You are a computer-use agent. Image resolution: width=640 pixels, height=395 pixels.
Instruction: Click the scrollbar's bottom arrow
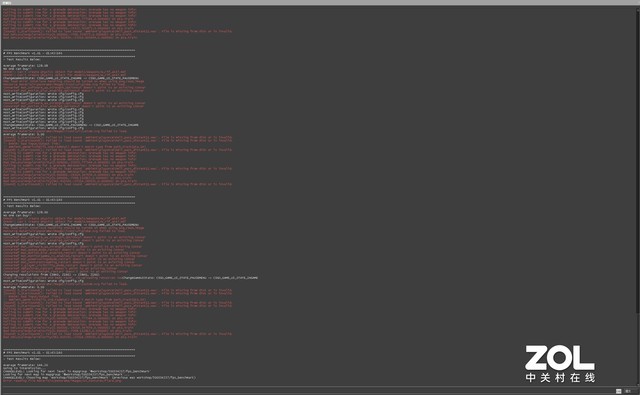coord(638,383)
